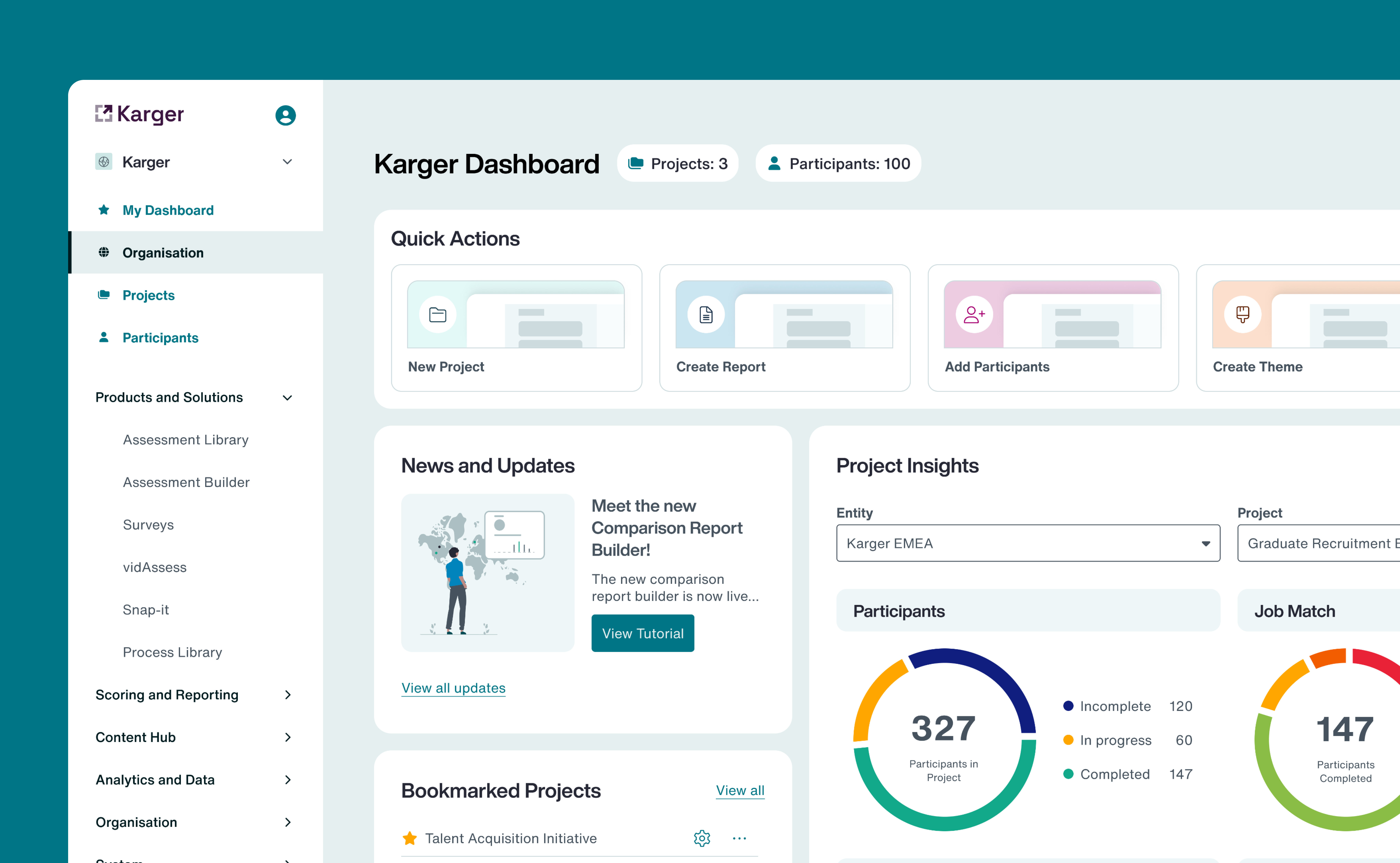
Task: Click the Karger logo icon
Action: click(103, 114)
